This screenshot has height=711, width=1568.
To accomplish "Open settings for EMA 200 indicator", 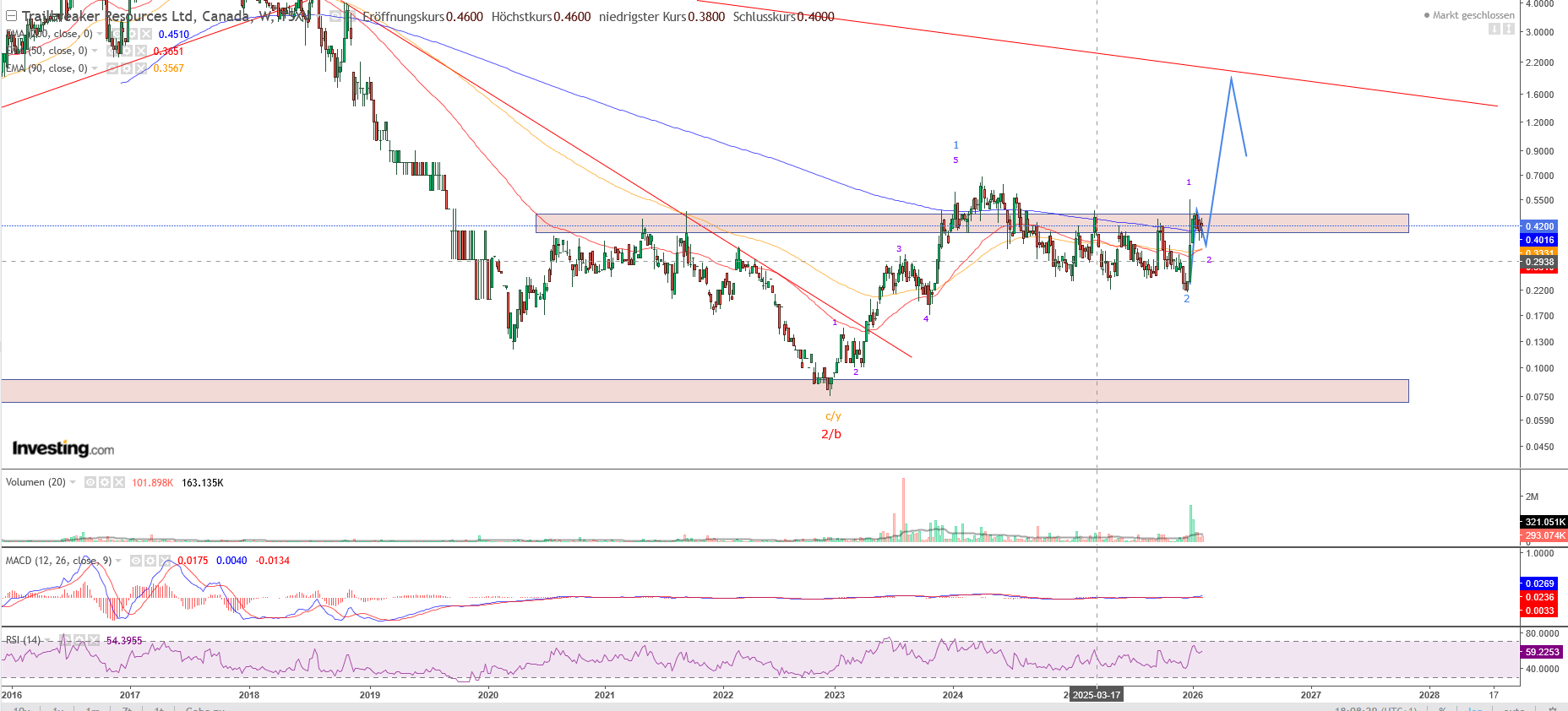I will click(x=131, y=34).
